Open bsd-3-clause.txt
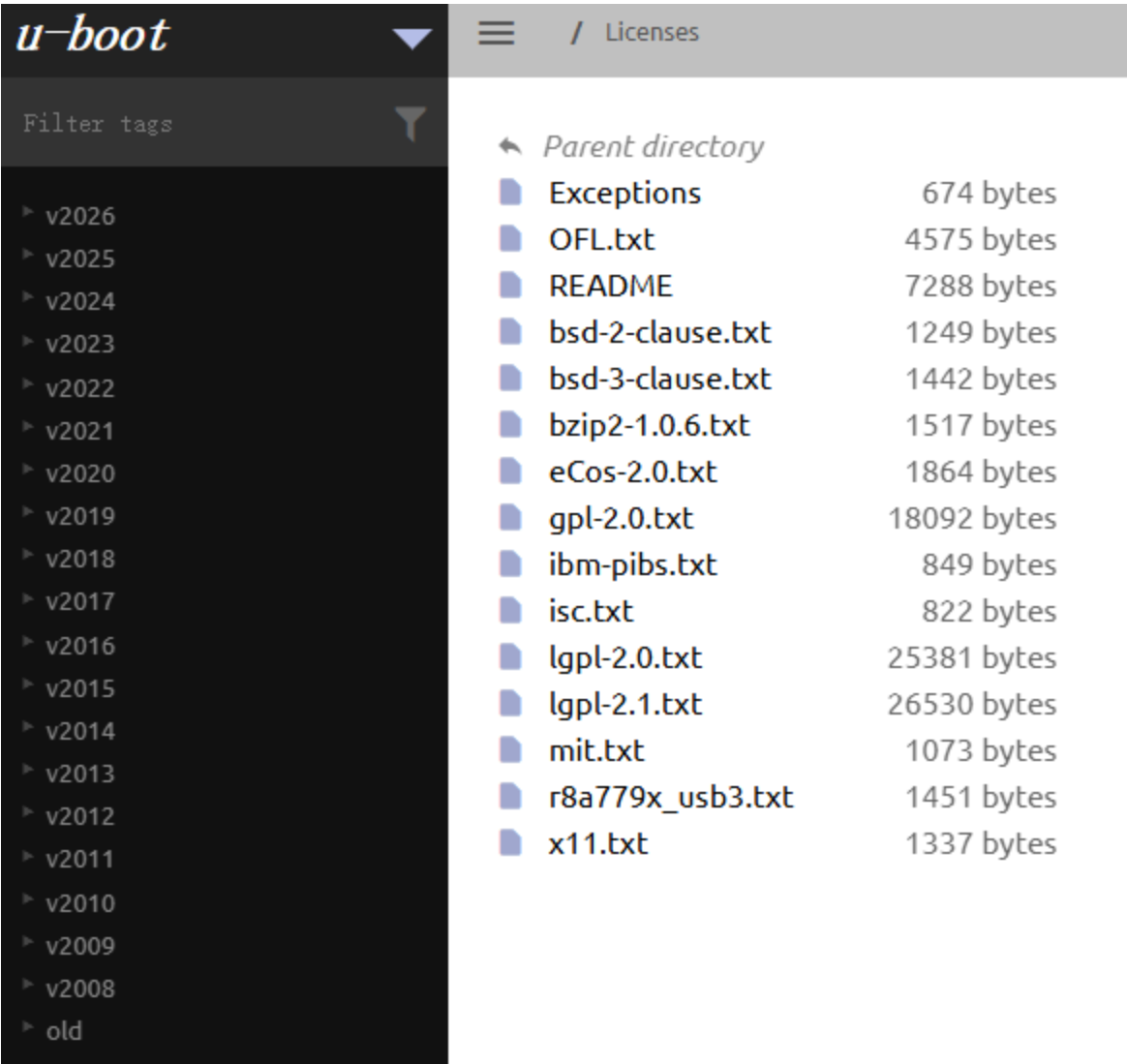This screenshot has height=1064, width=1127. (x=659, y=379)
